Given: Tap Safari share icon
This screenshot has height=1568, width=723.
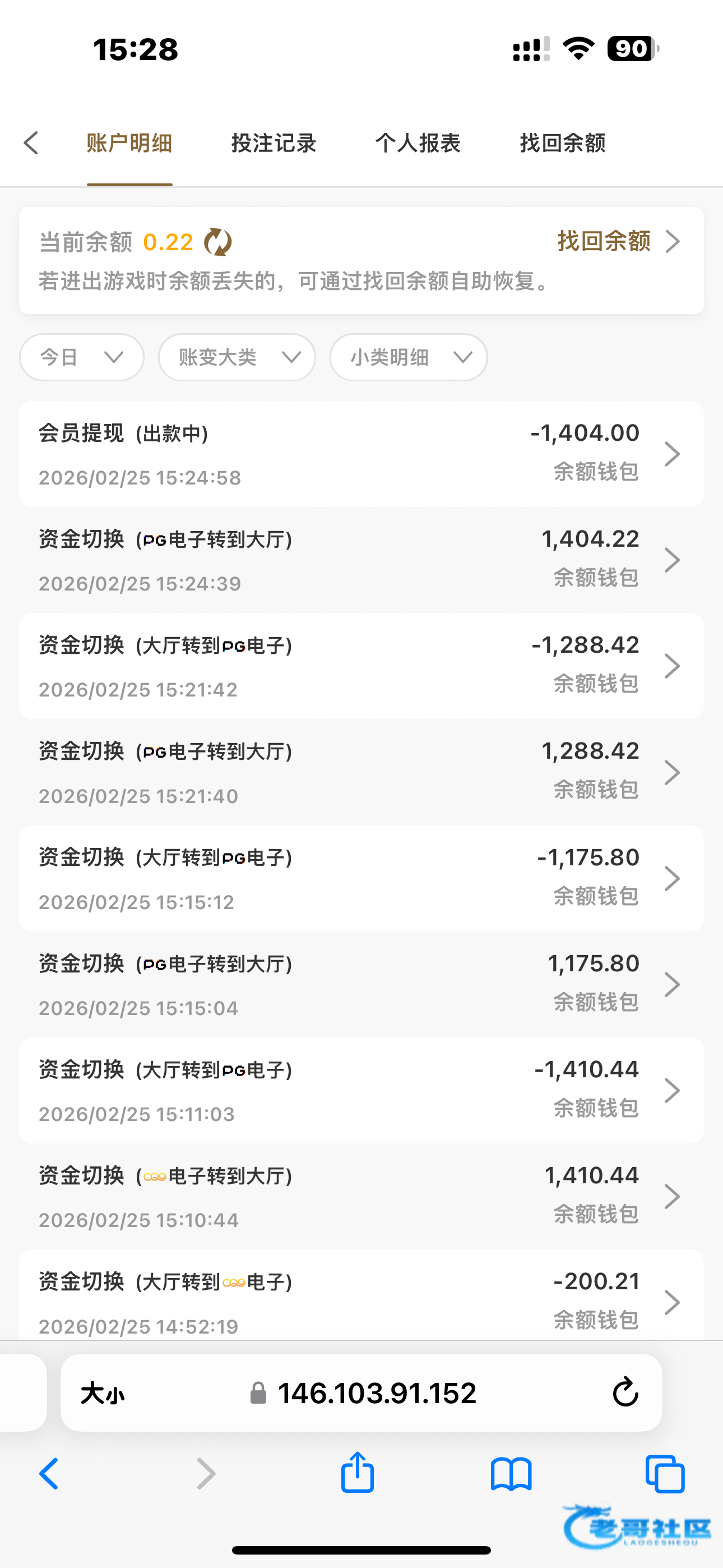Looking at the screenshot, I should [x=357, y=1473].
